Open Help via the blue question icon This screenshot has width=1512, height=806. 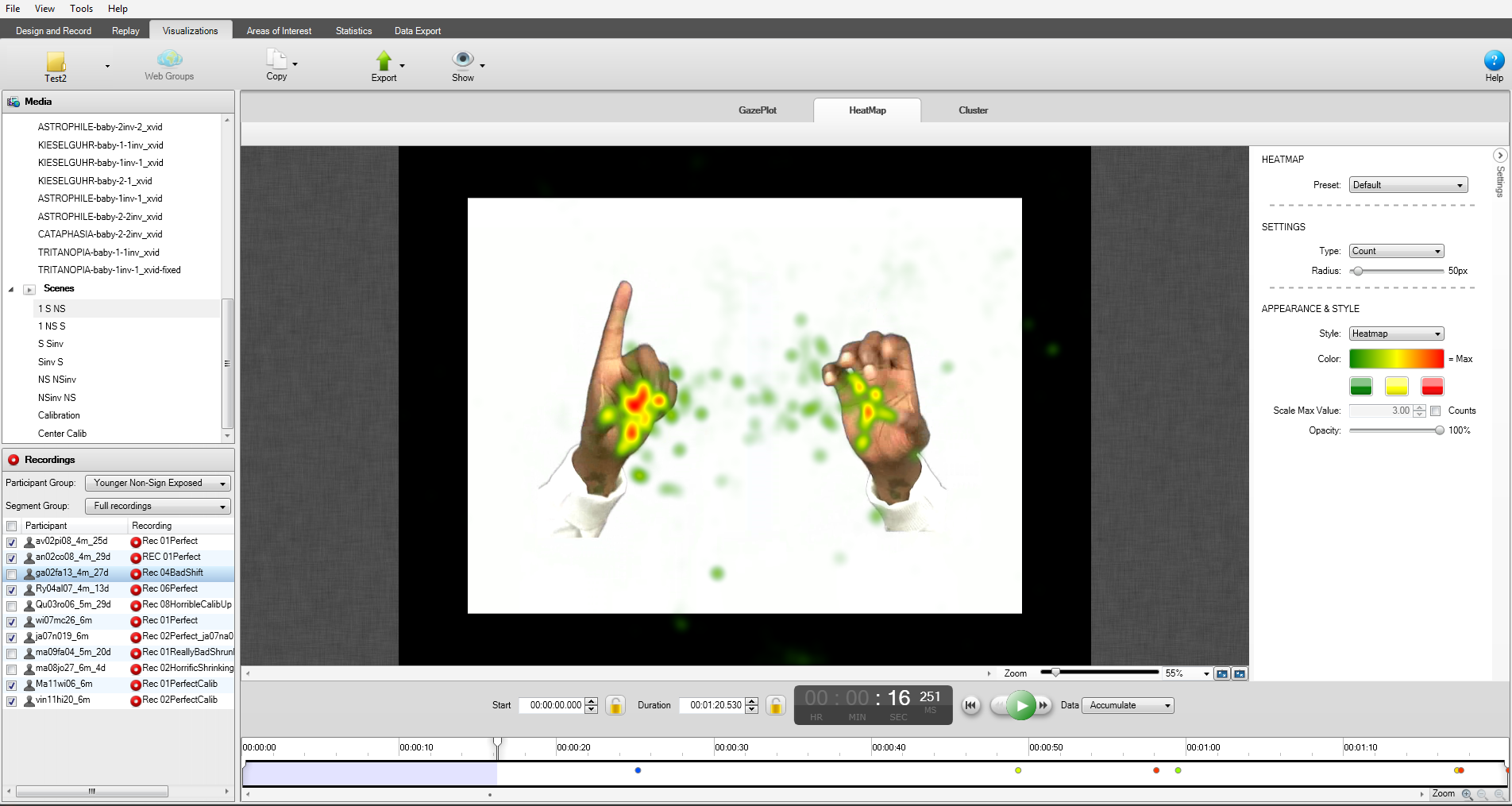[x=1494, y=60]
